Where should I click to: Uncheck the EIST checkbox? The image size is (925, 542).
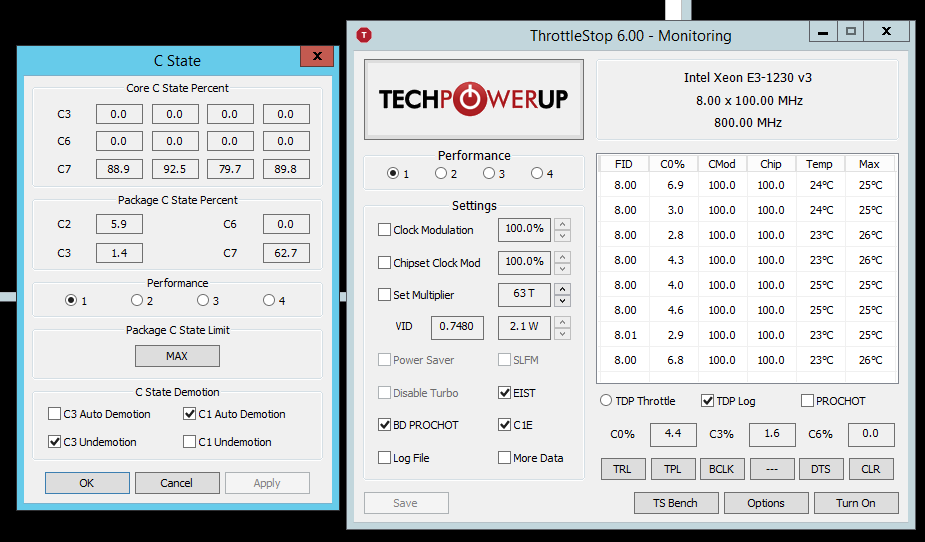coord(504,393)
